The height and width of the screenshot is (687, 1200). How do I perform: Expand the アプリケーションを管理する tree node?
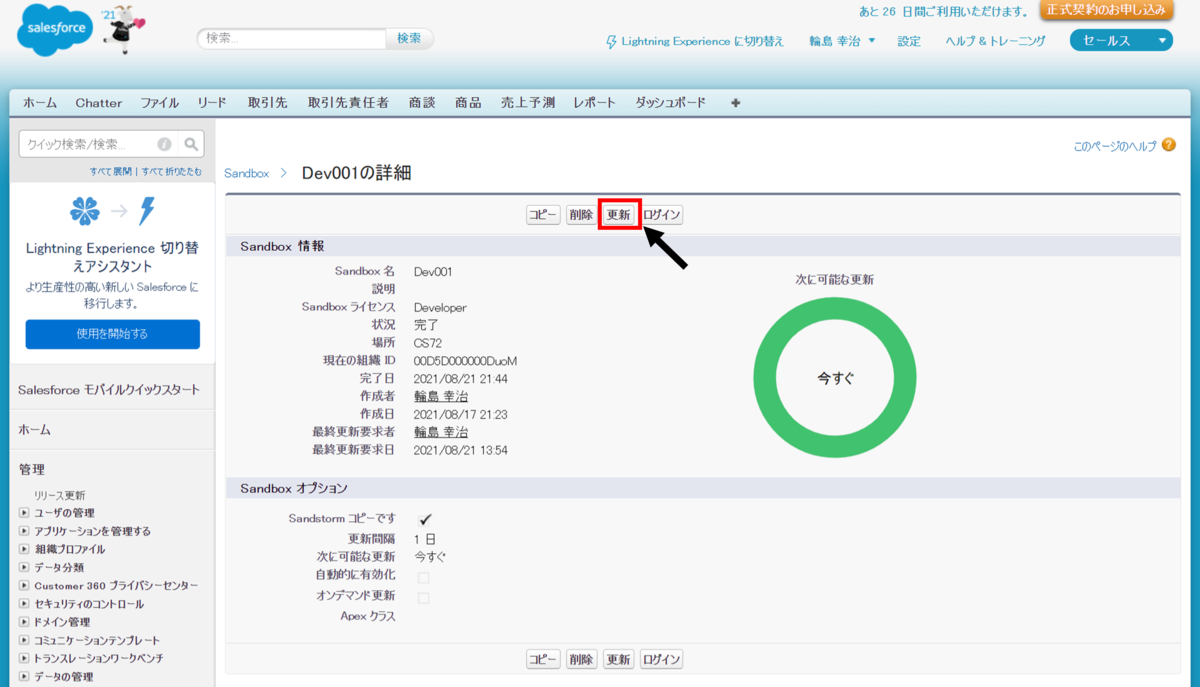(x=24, y=531)
